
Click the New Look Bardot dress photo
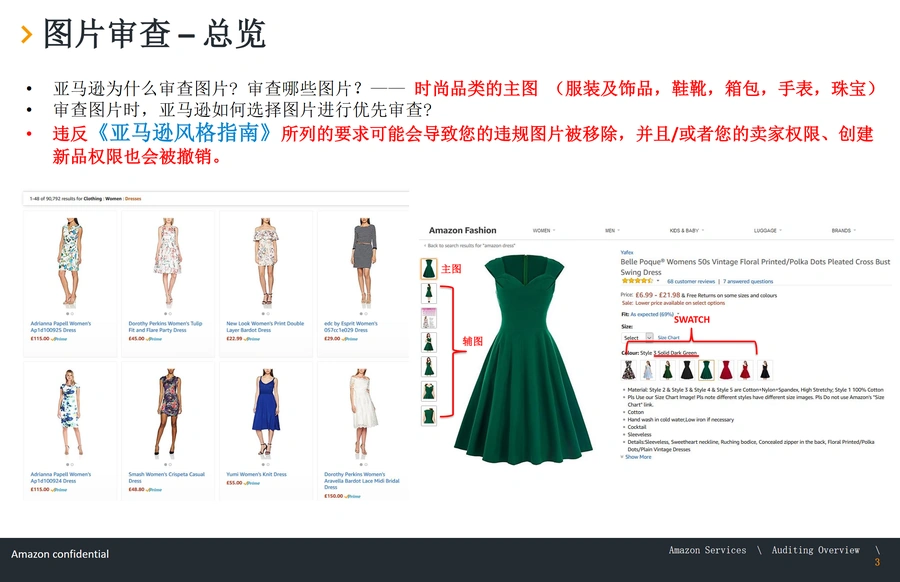click(x=266, y=261)
